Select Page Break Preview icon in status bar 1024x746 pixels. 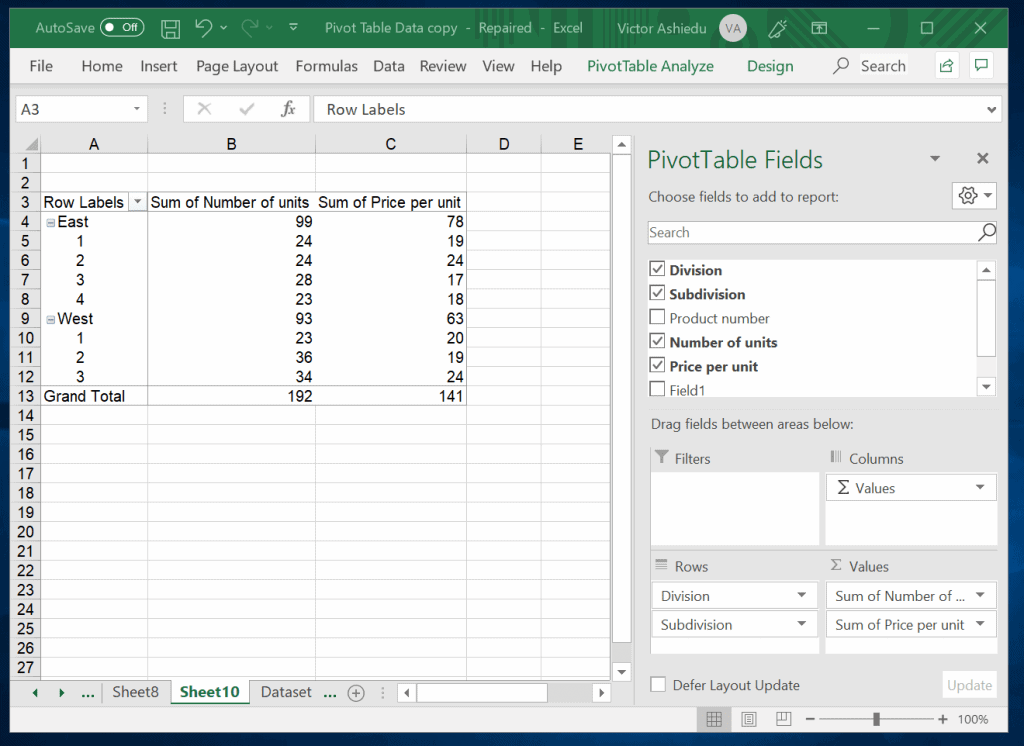coord(783,719)
